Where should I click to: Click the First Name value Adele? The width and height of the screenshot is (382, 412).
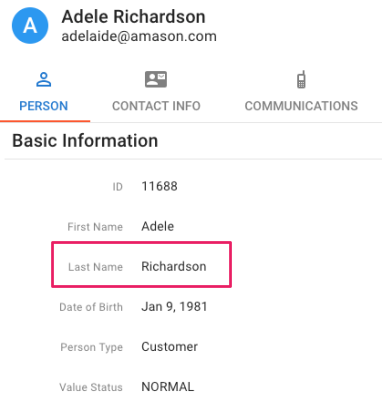point(158,226)
